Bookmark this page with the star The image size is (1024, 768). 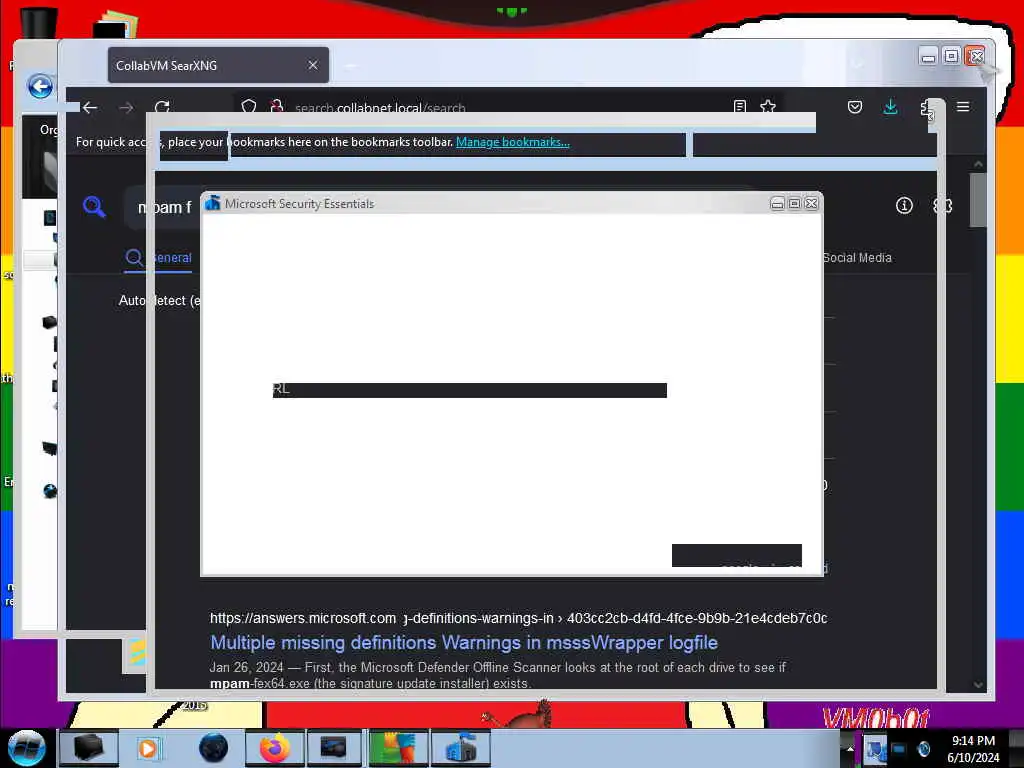[768, 106]
